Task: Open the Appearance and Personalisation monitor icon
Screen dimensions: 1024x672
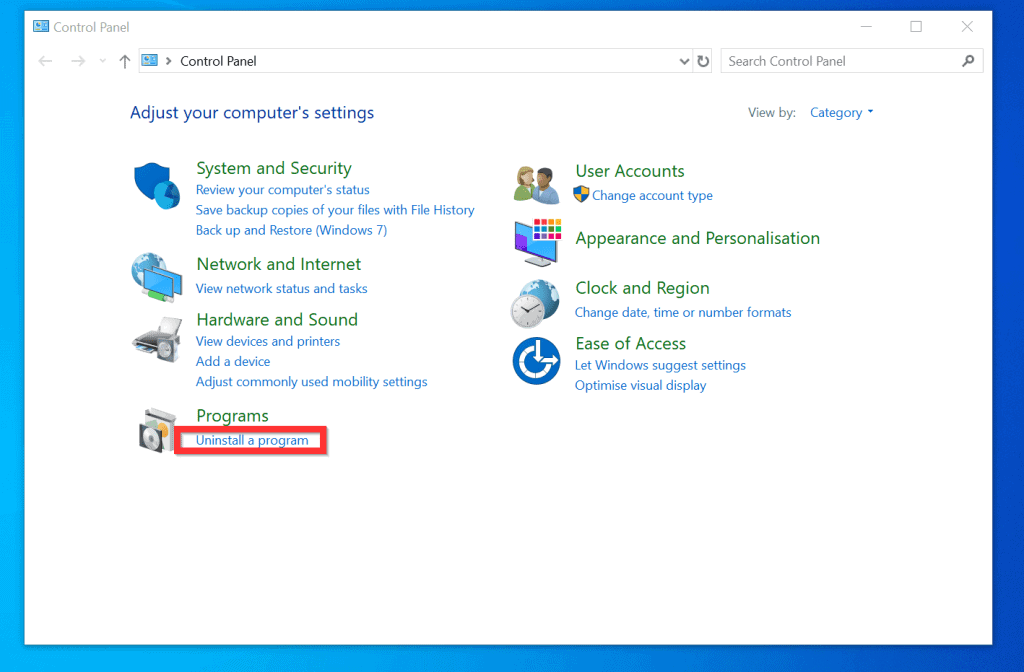Action: (538, 242)
